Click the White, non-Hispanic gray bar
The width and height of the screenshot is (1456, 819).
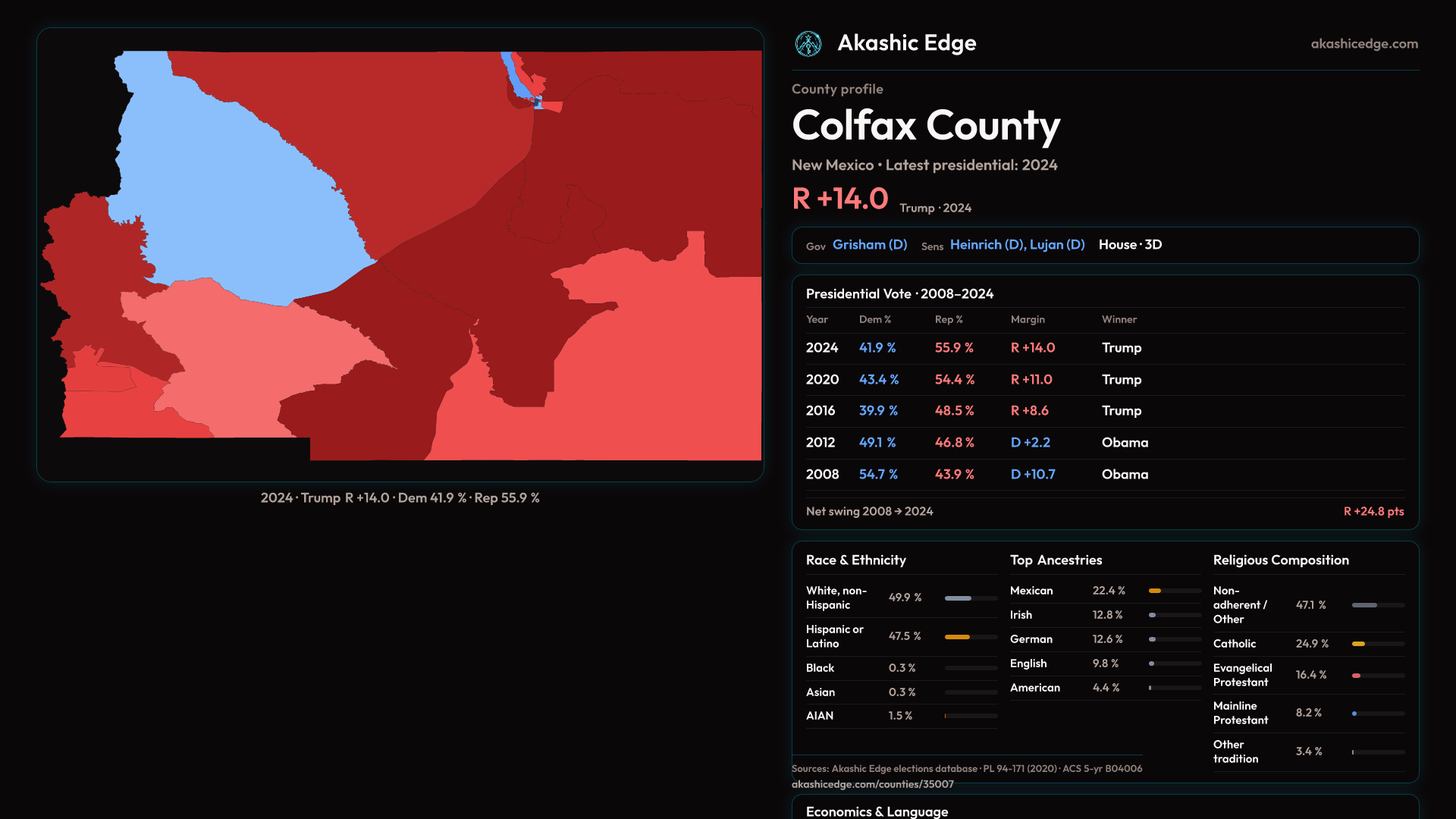[958, 598]
